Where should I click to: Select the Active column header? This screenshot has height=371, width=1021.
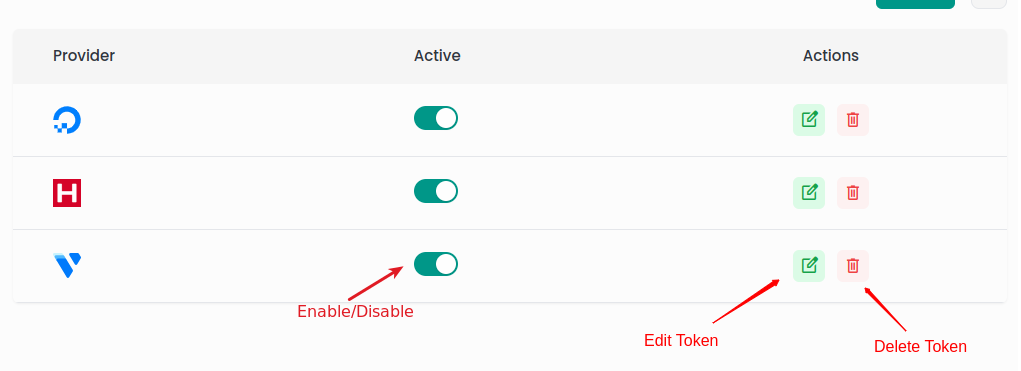[x=437, y=56]
